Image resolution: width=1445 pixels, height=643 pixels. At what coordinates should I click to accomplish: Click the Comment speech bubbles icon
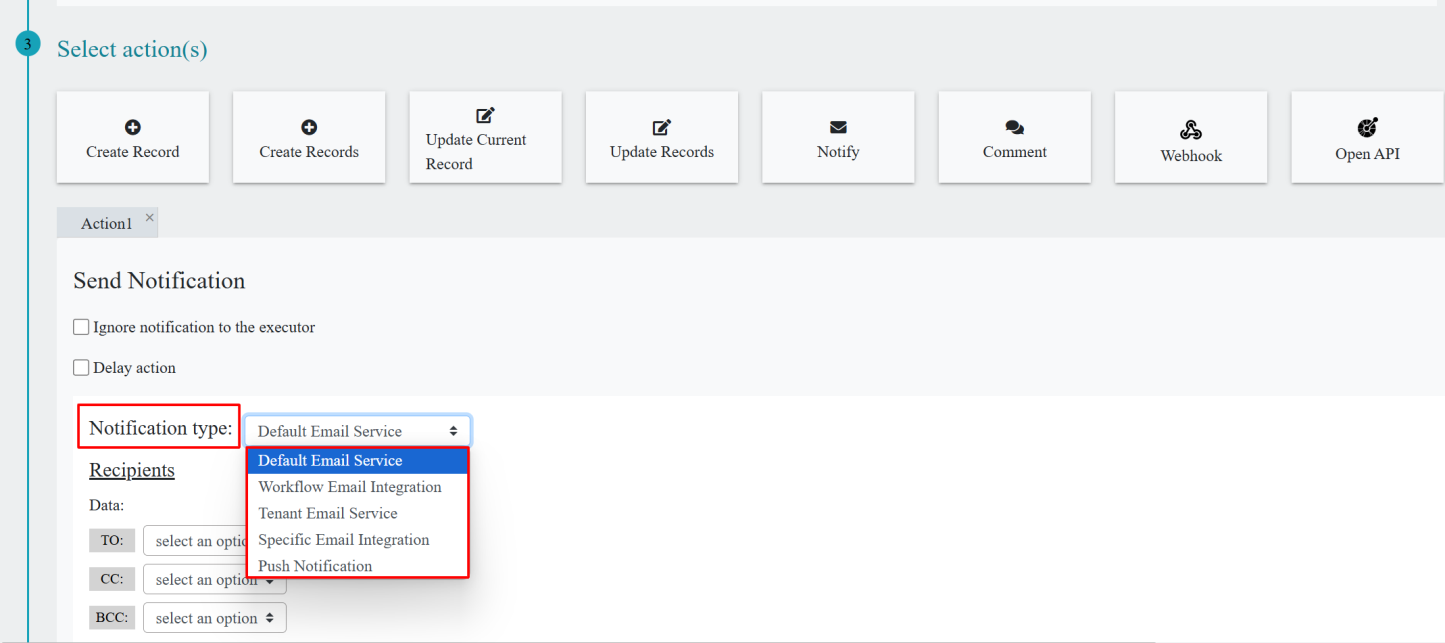(1014, 127)
